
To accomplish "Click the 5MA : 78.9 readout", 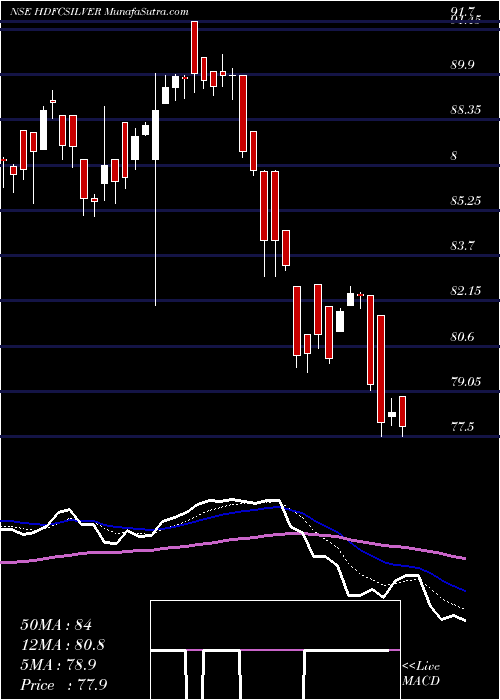I will [x=60, y=665].
